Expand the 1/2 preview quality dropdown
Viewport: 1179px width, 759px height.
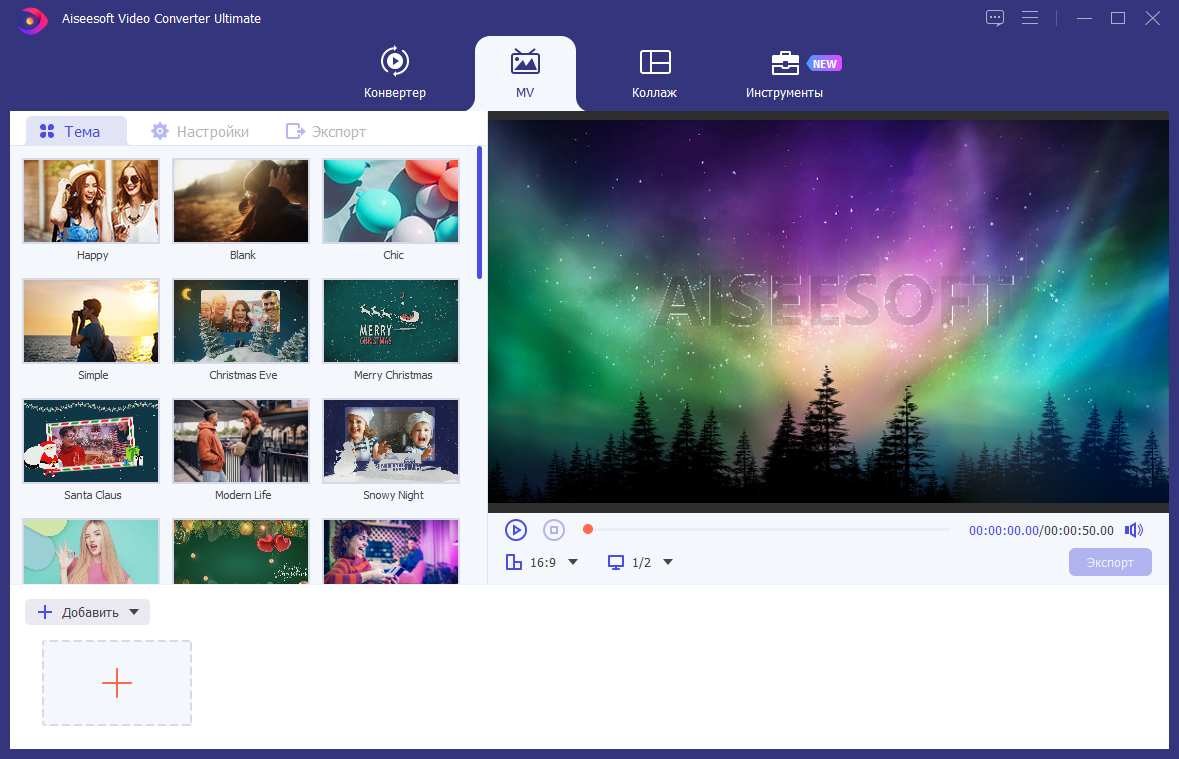click(668, 562)
